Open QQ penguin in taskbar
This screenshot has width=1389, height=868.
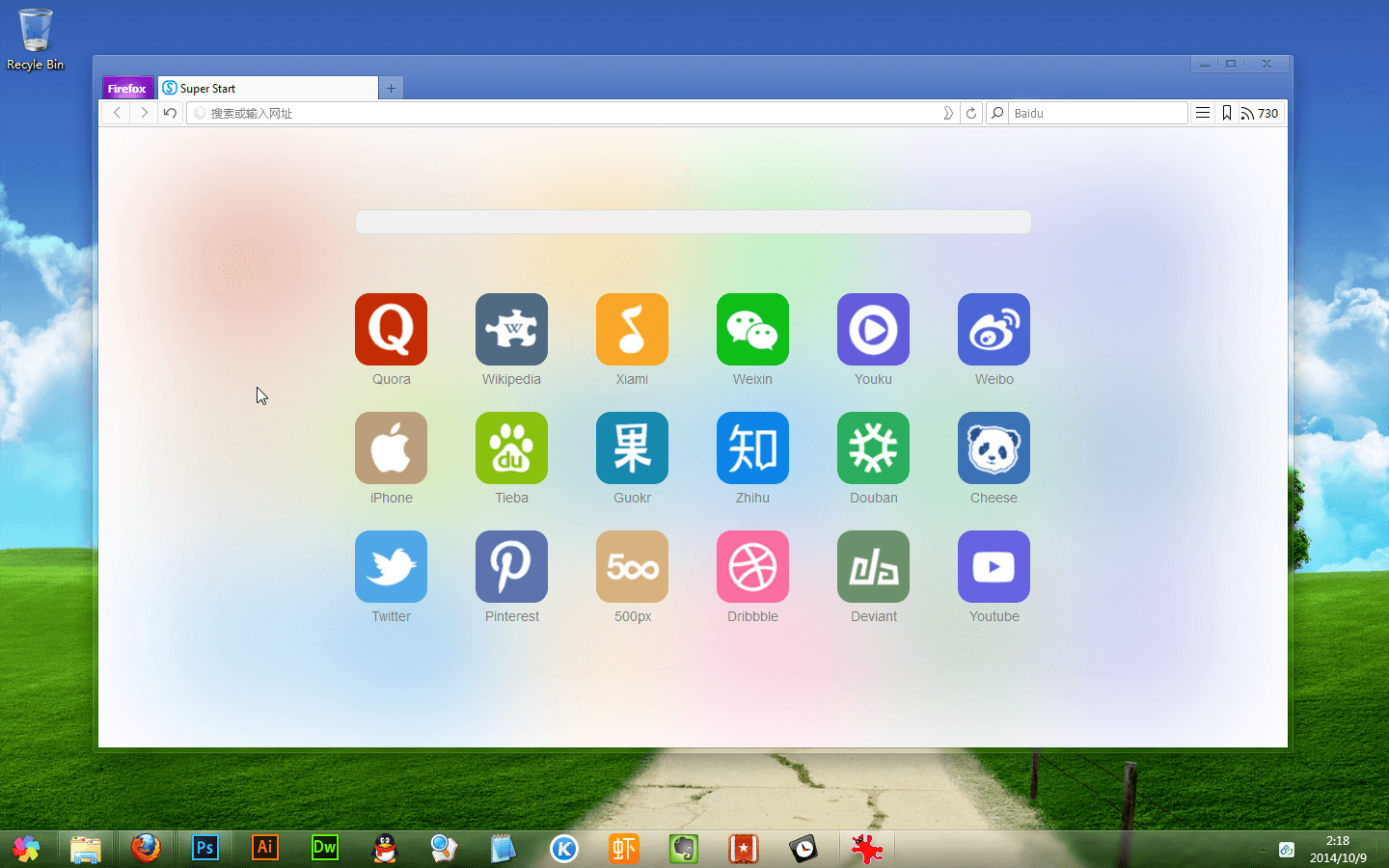pyautogui.click(x=385, y=849)
